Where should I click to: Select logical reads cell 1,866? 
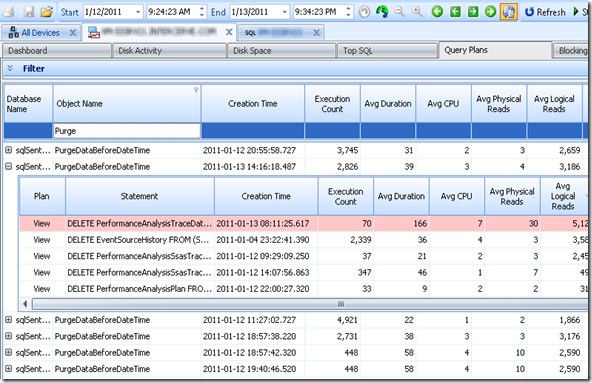(x=554, y=320)
